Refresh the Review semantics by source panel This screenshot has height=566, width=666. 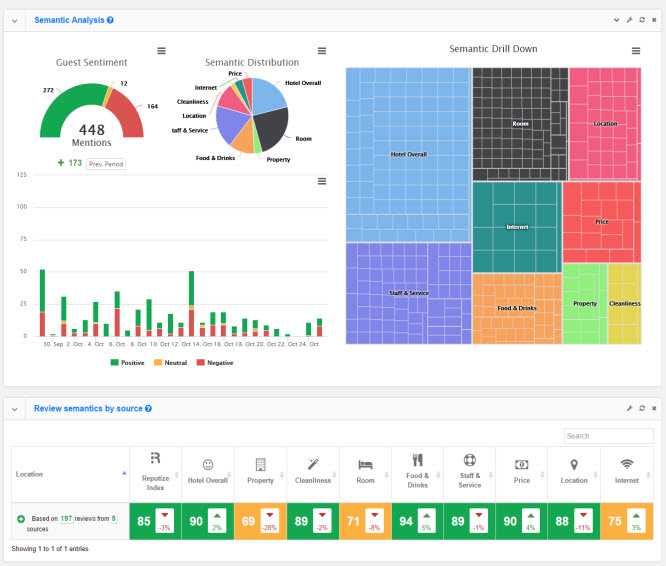[x=641, y=409]
